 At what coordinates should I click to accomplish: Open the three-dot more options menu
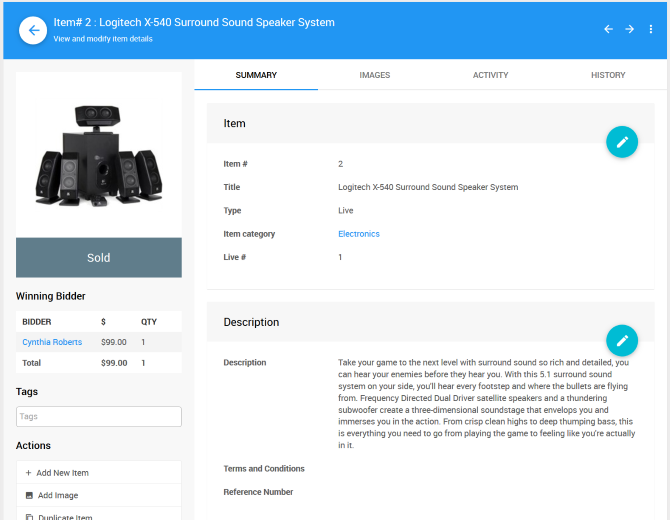[x=651, y=29]
